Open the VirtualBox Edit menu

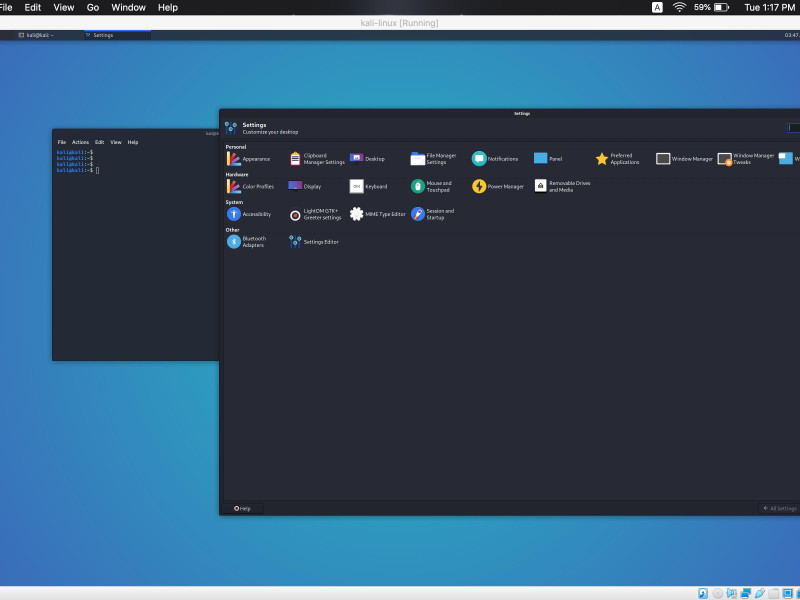(33, 7)
